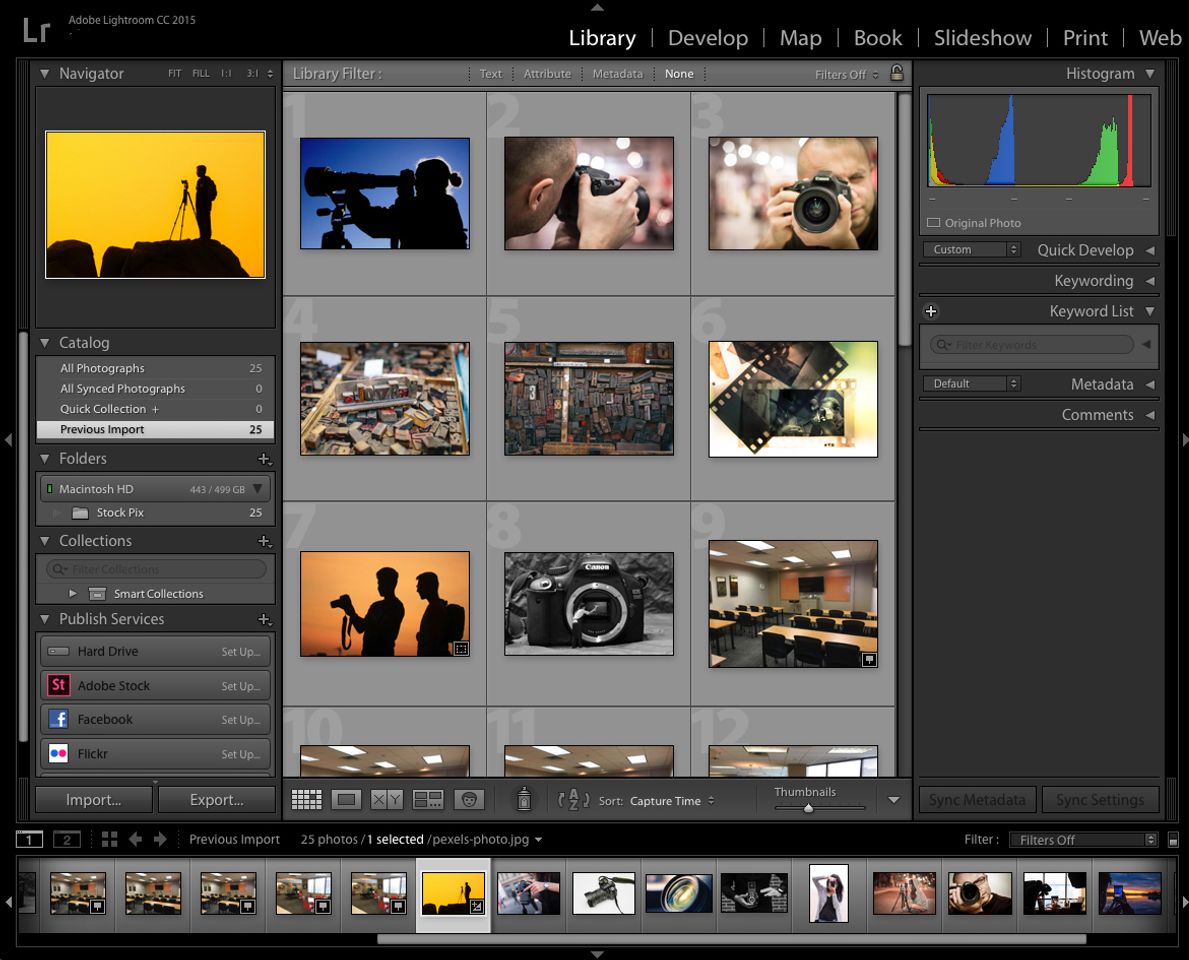Open second window display button 2
The width and height of the screenshot is (1189, 960).
coord(67,839)
